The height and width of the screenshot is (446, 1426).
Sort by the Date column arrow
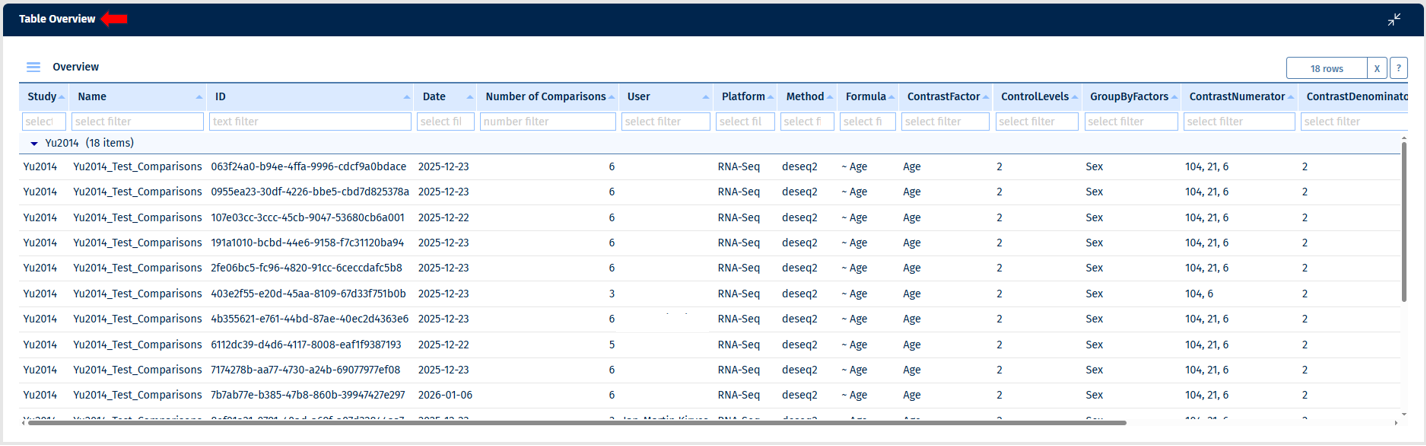point(470,97)
